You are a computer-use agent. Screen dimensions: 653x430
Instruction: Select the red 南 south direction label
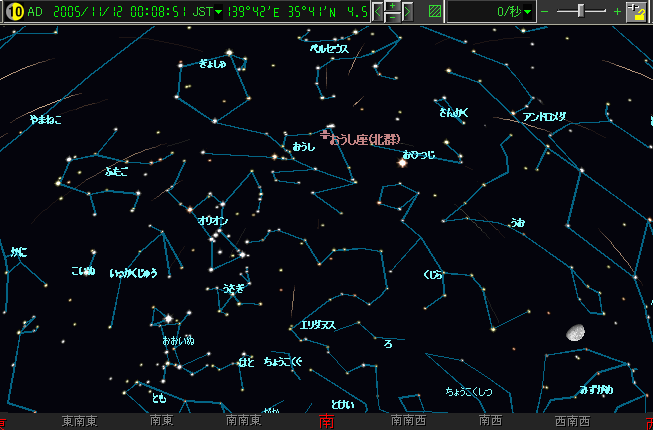(326, 422)
